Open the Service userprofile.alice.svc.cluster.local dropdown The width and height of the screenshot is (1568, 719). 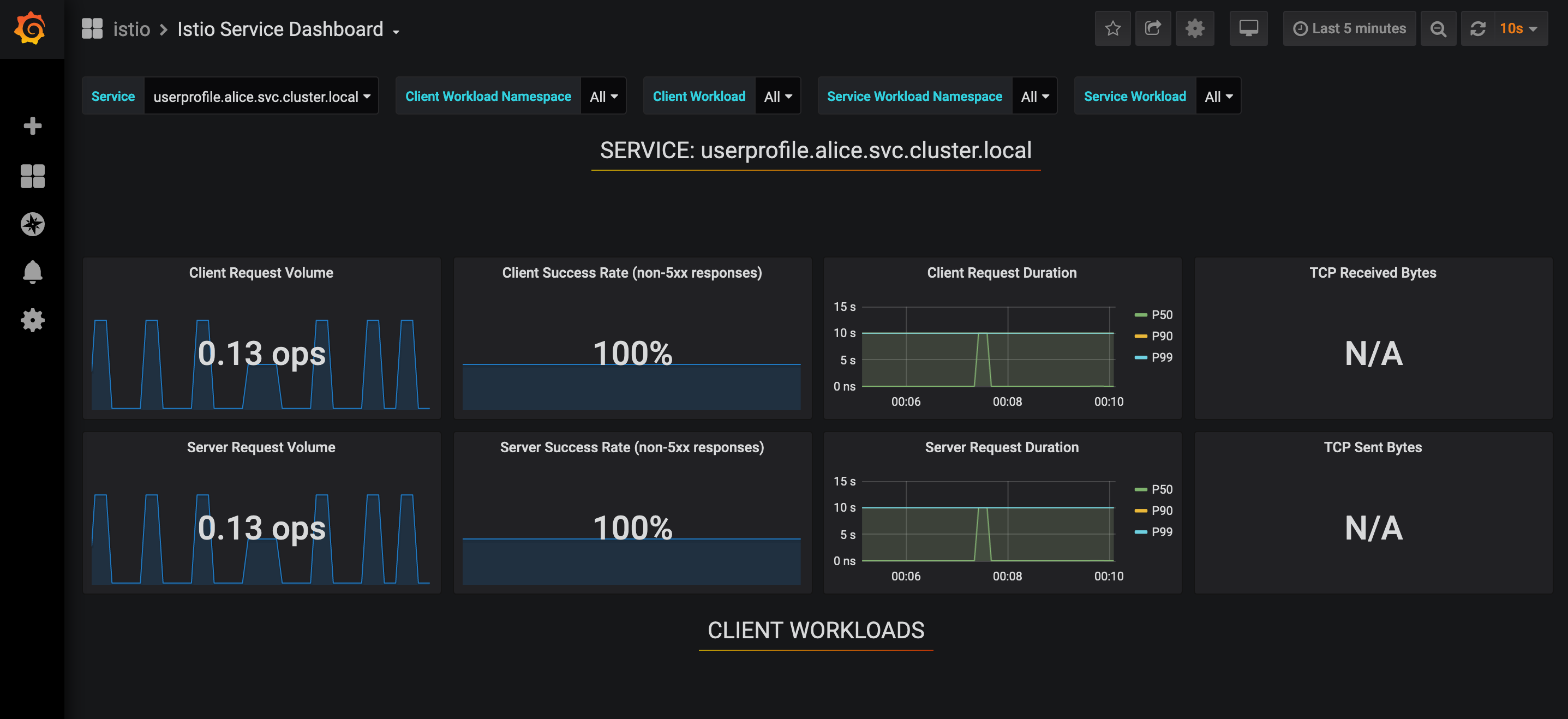pyautogui.click(x=261, y=96)
